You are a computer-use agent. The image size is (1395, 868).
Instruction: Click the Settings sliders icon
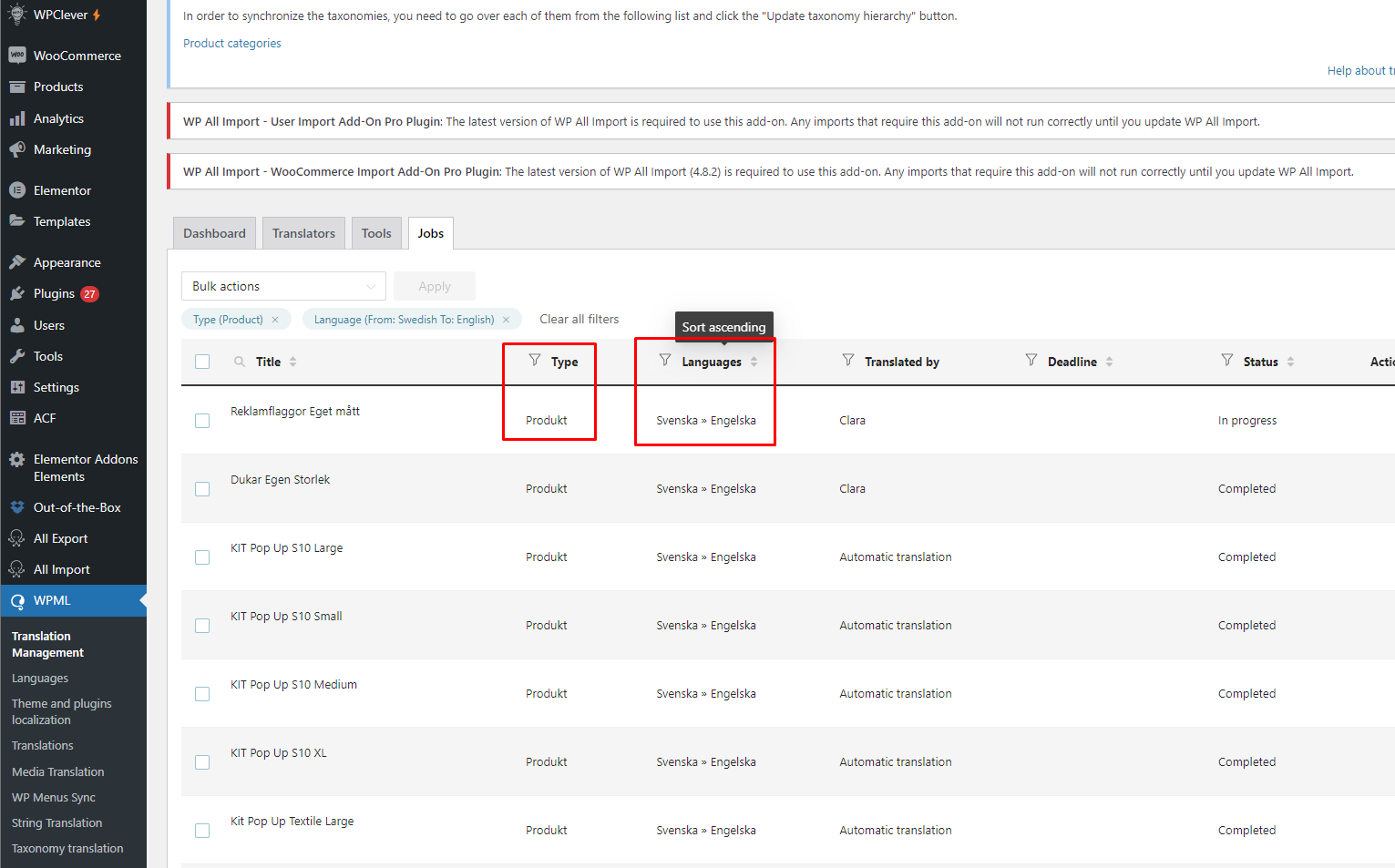(x=17, y=387)
